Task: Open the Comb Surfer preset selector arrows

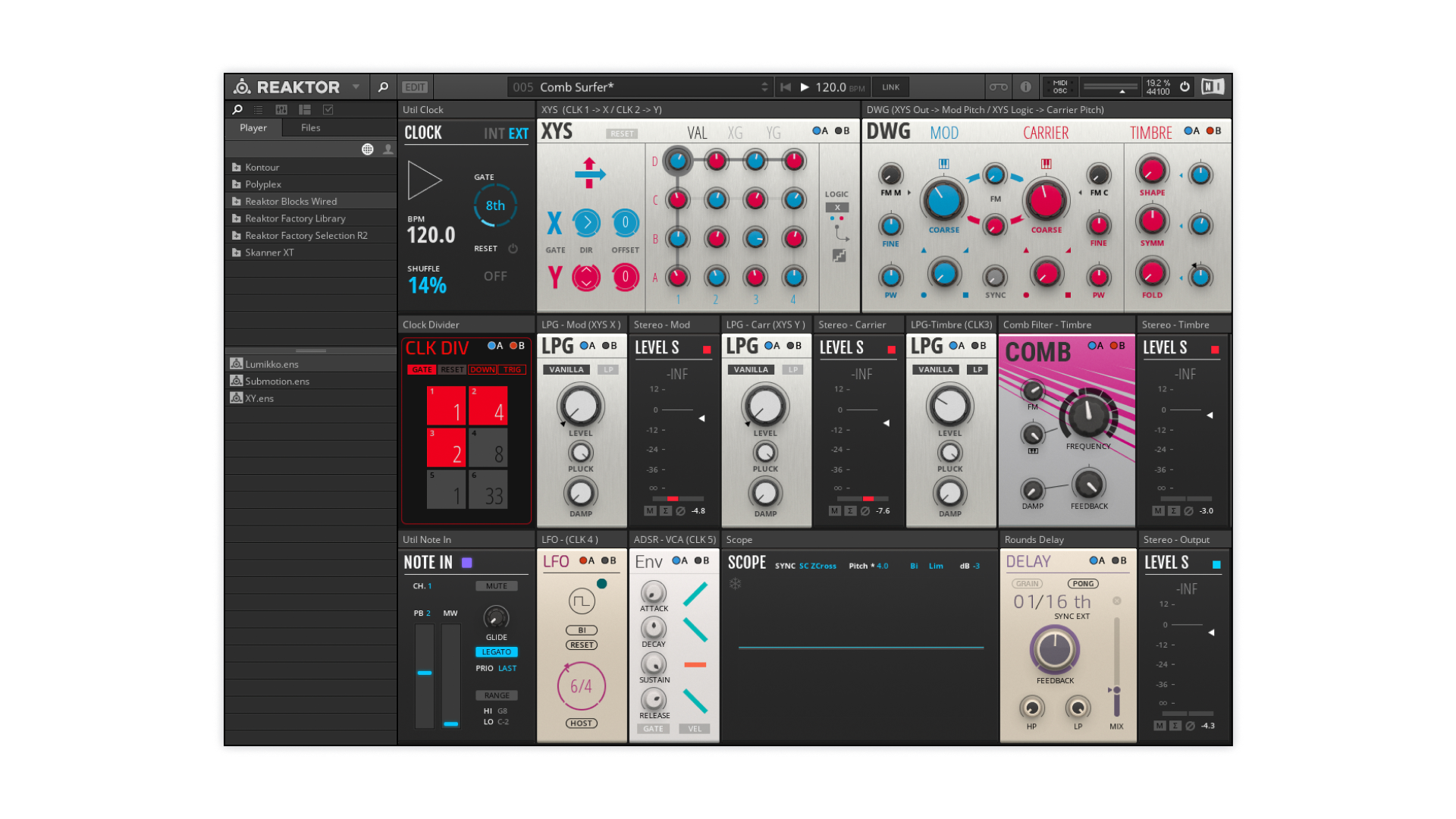Action: pyautogui.click(x=764, y=87)
